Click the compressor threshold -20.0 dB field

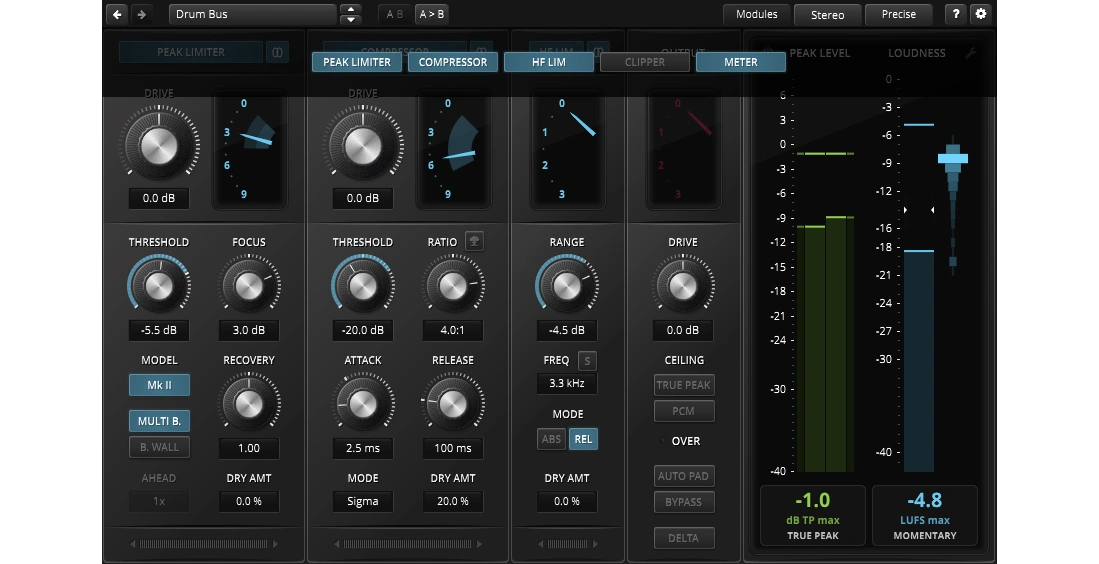pos(362,330)
